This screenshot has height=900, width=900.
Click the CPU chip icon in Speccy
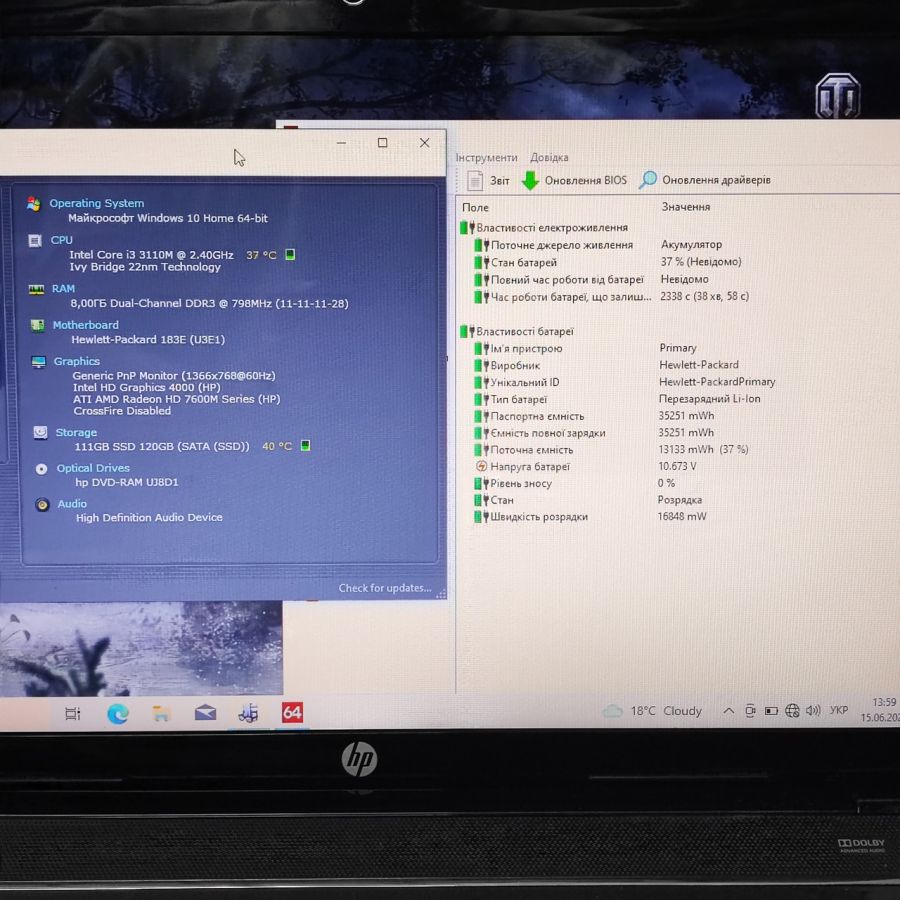click(x=35, y=240)
